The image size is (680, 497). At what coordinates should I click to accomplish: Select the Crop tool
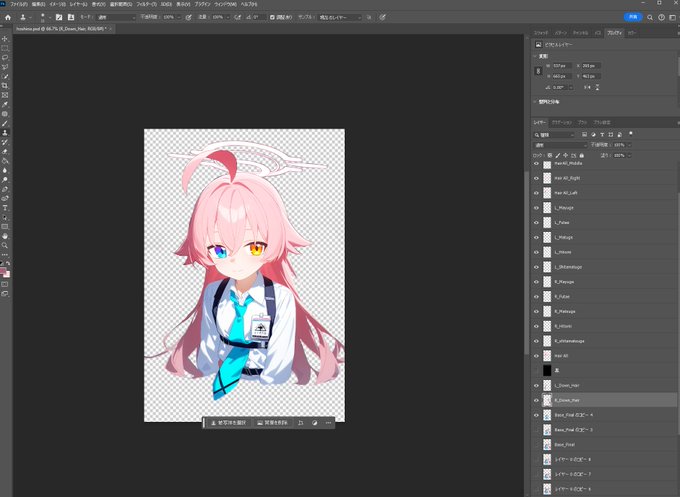coord(5,86)
